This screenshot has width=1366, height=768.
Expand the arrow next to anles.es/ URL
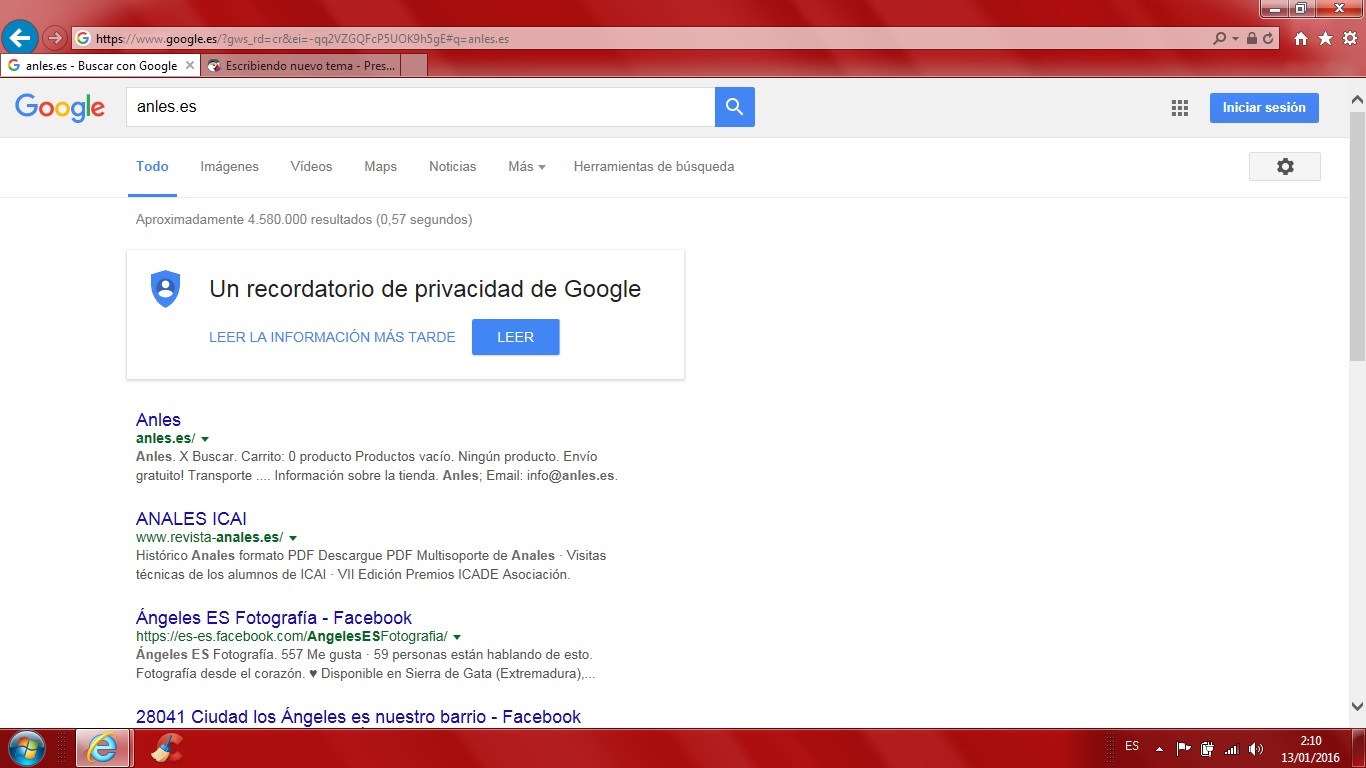(205, 439)
